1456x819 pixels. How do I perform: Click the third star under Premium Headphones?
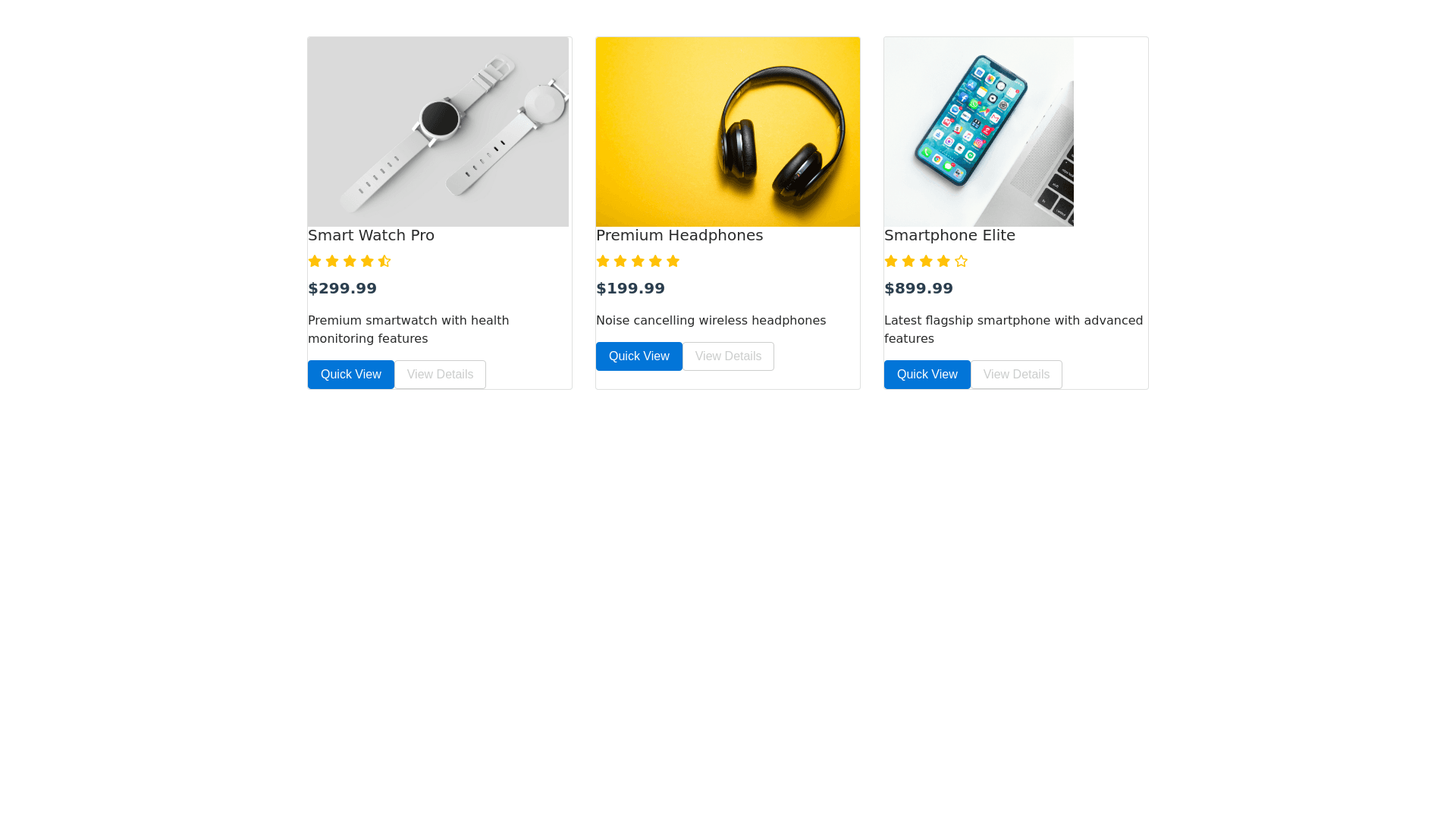point(638,262)
